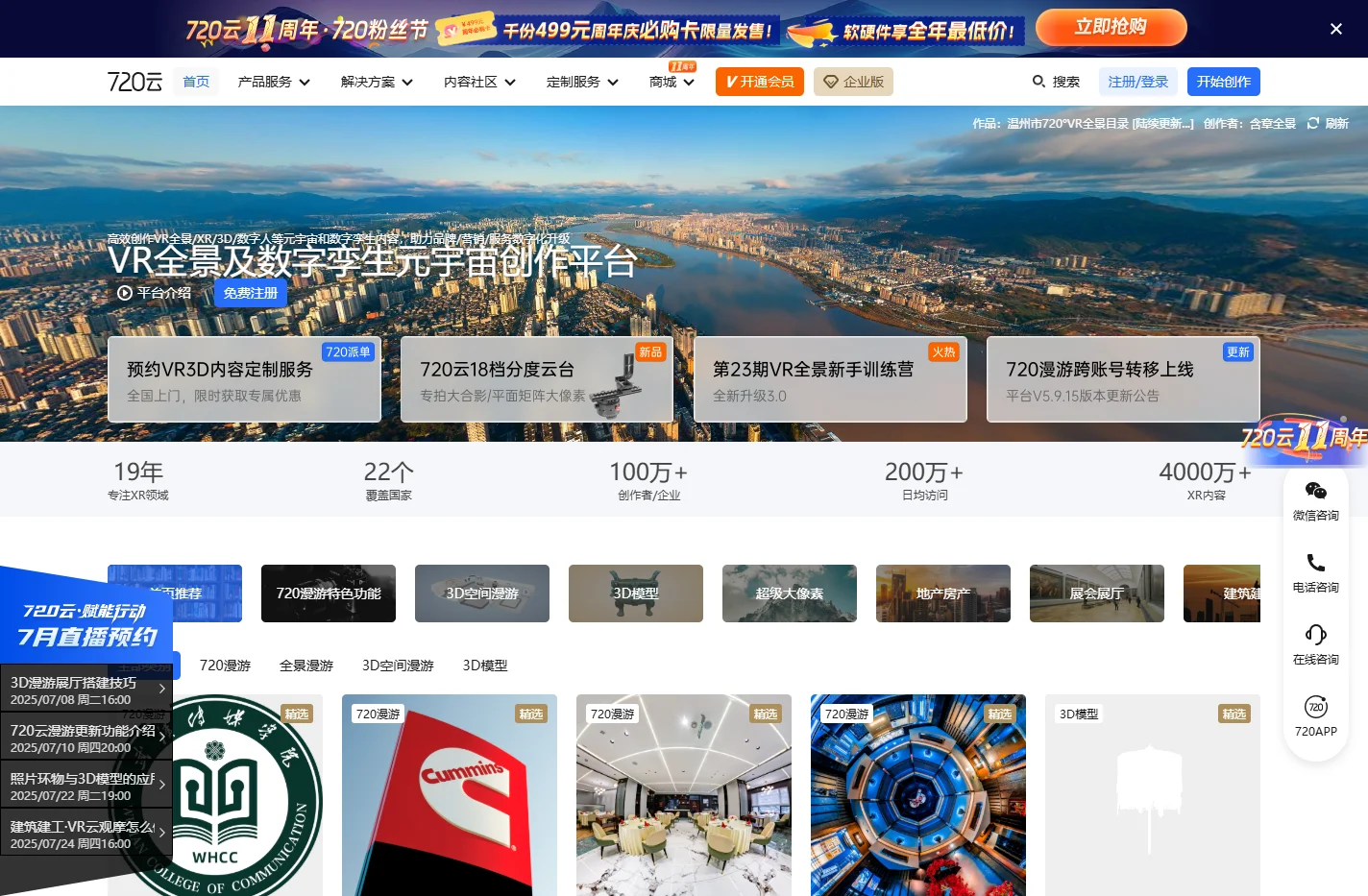Viewport: 1368px width, 896px height.
Task: Expand 定制服务 dropdown menu
Action: point(582,82)
